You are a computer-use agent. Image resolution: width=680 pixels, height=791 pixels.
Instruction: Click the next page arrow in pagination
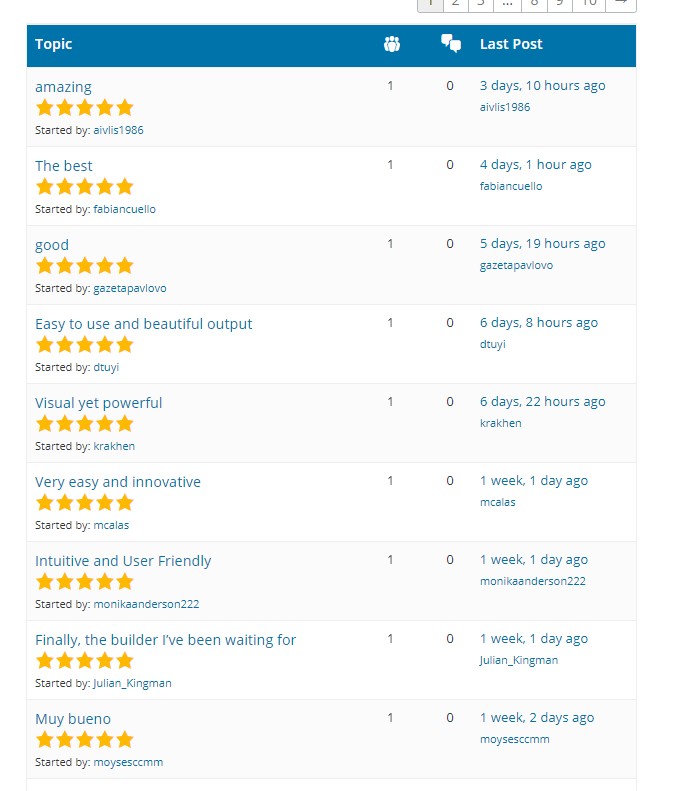tap(621, 4)
